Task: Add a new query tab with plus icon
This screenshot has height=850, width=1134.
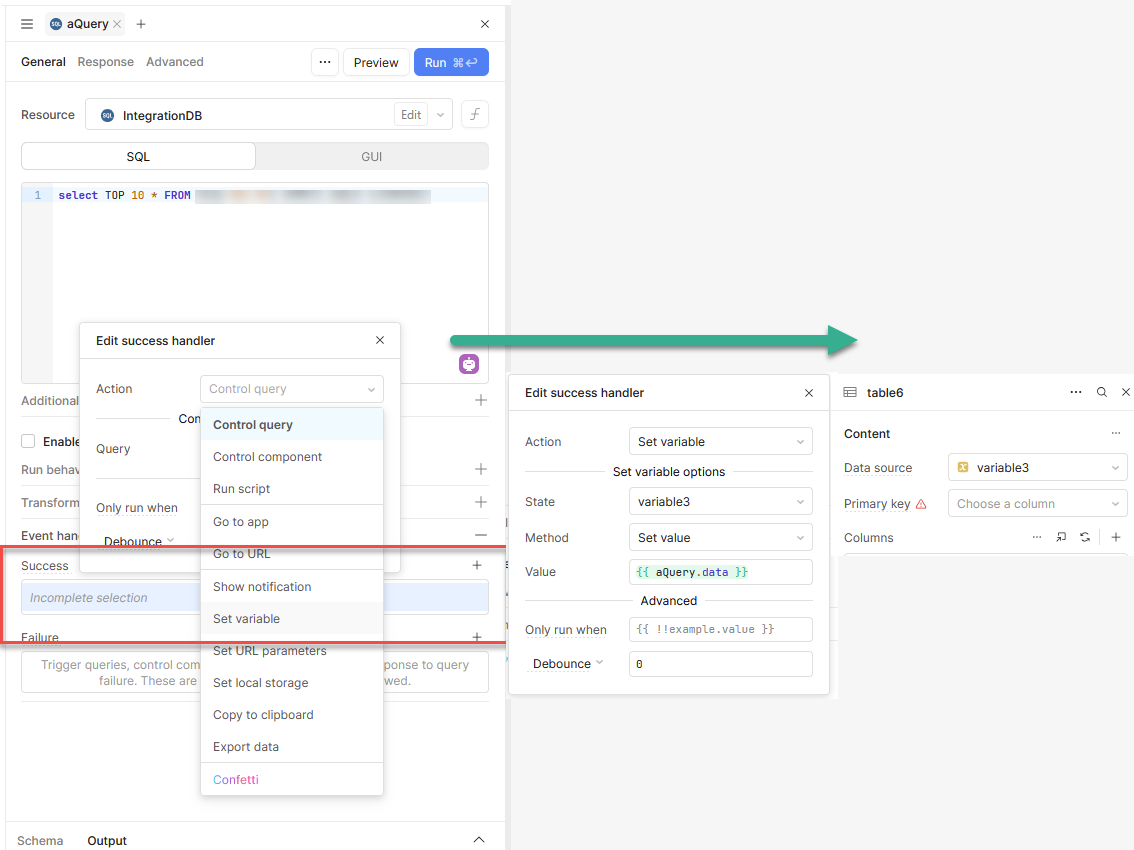Action: 141,24
